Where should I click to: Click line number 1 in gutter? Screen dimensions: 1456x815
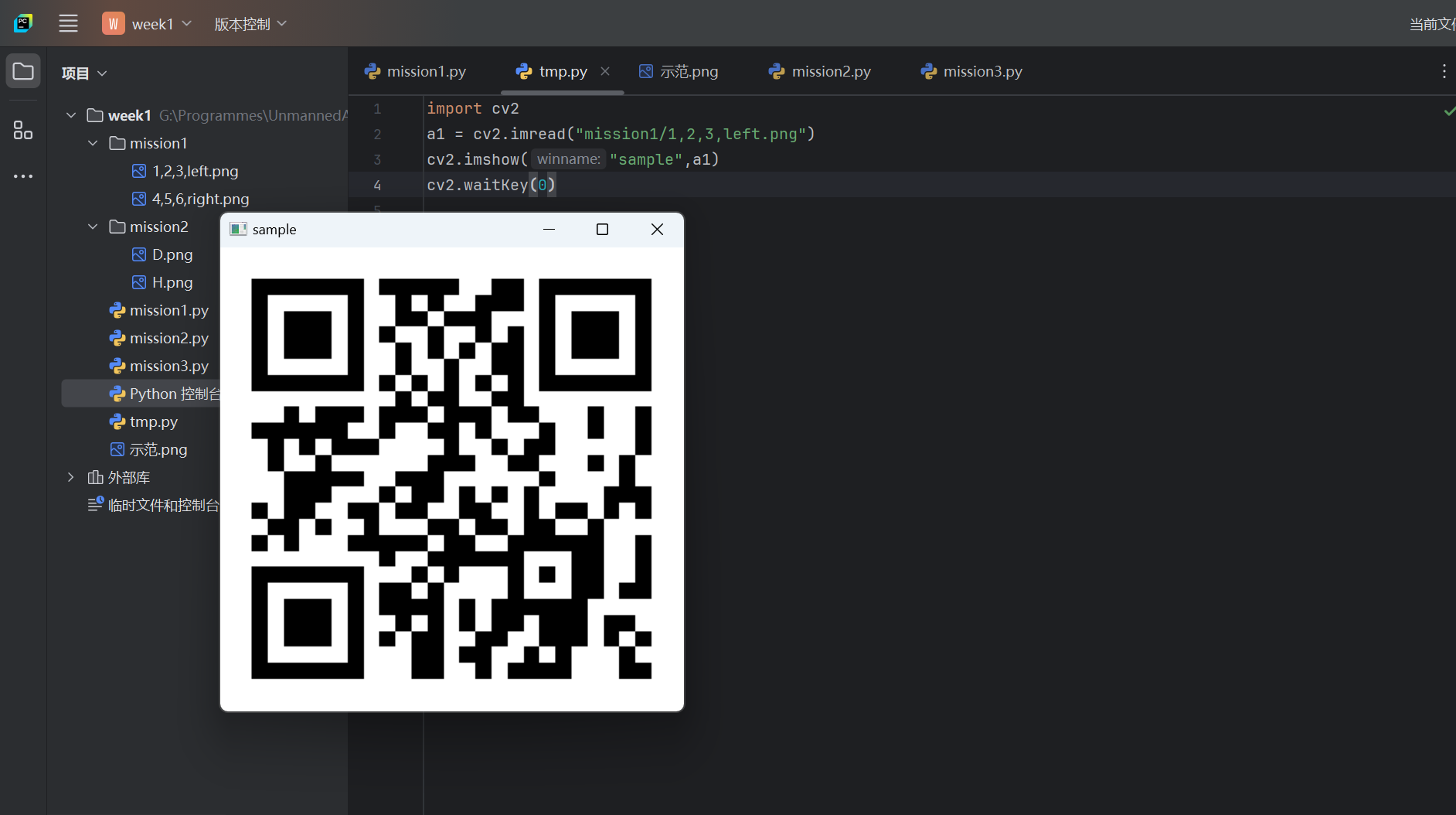pyautogui.click(x=377, y=108)
